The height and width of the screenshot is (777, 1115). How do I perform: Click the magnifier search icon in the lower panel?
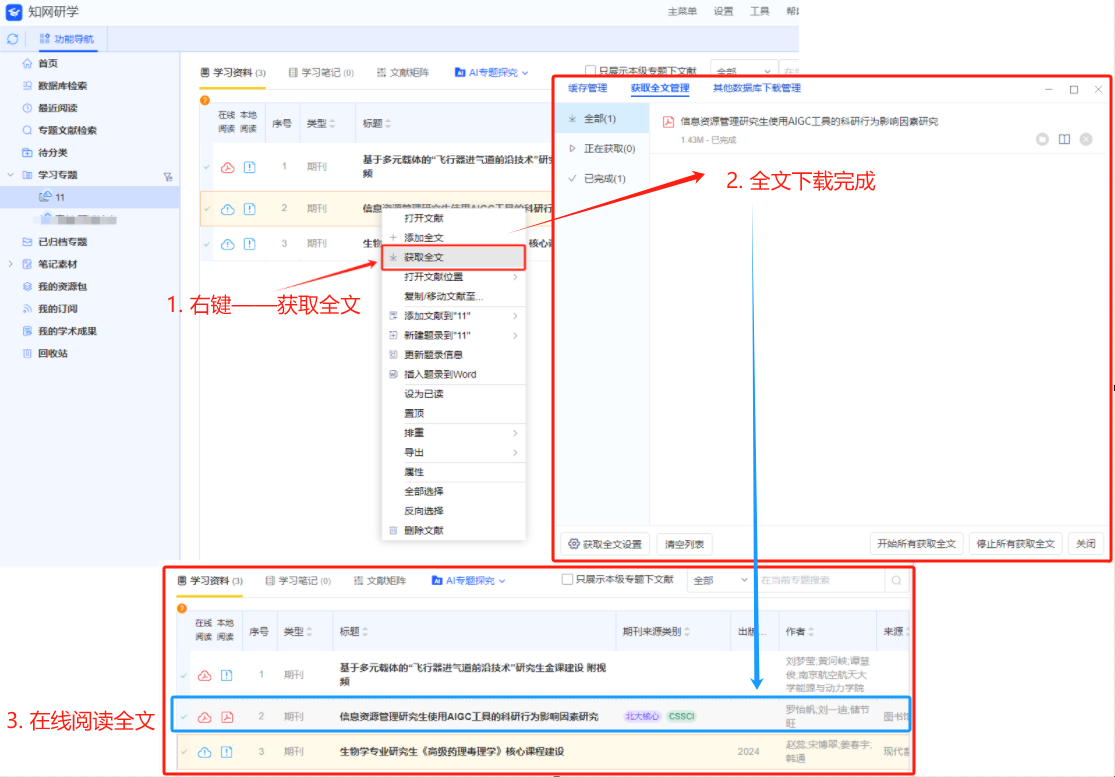coord(897,581)
